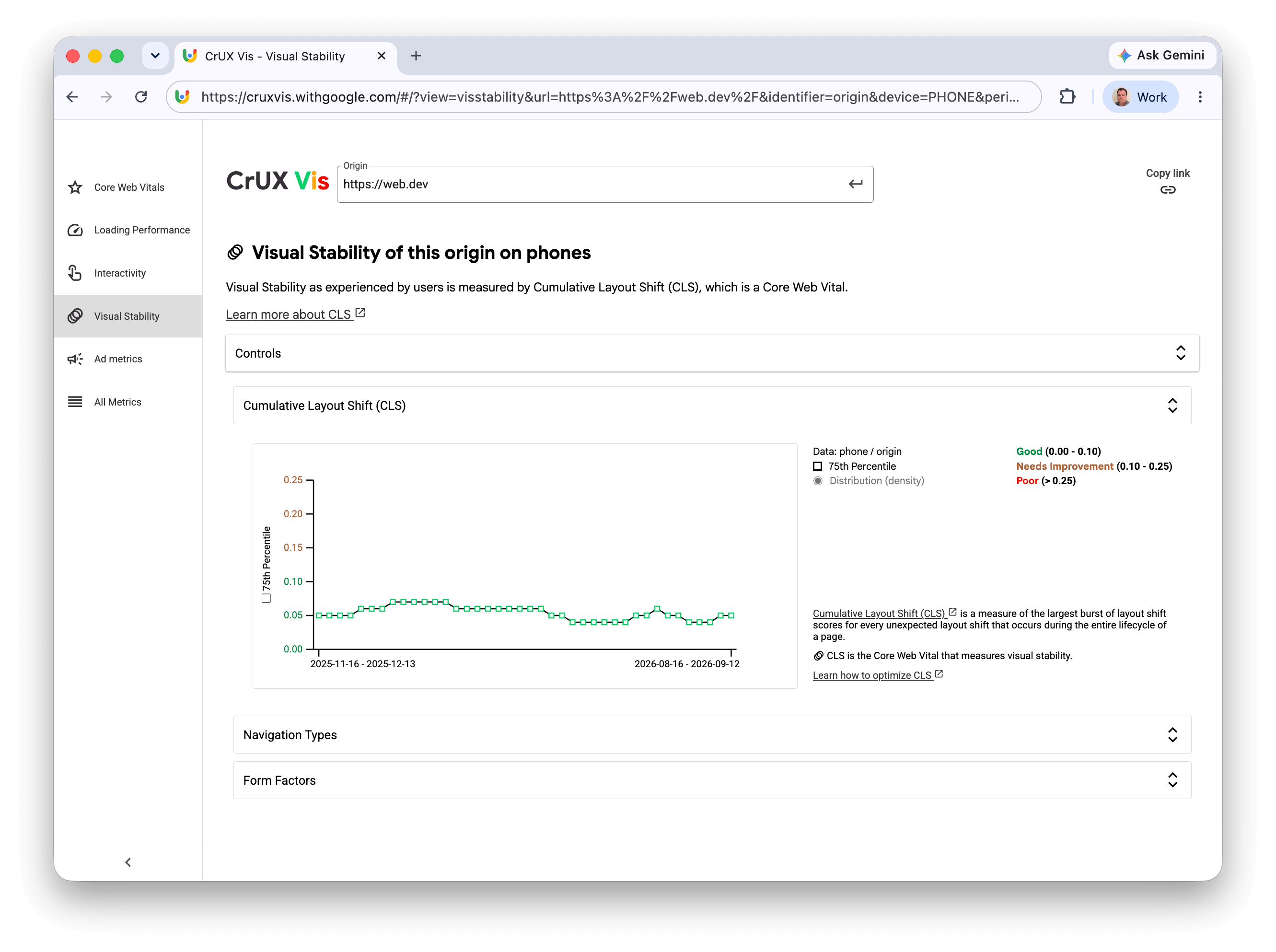Click the Interactivity touch icon
1276x952 pixels.
pos(75,273)
